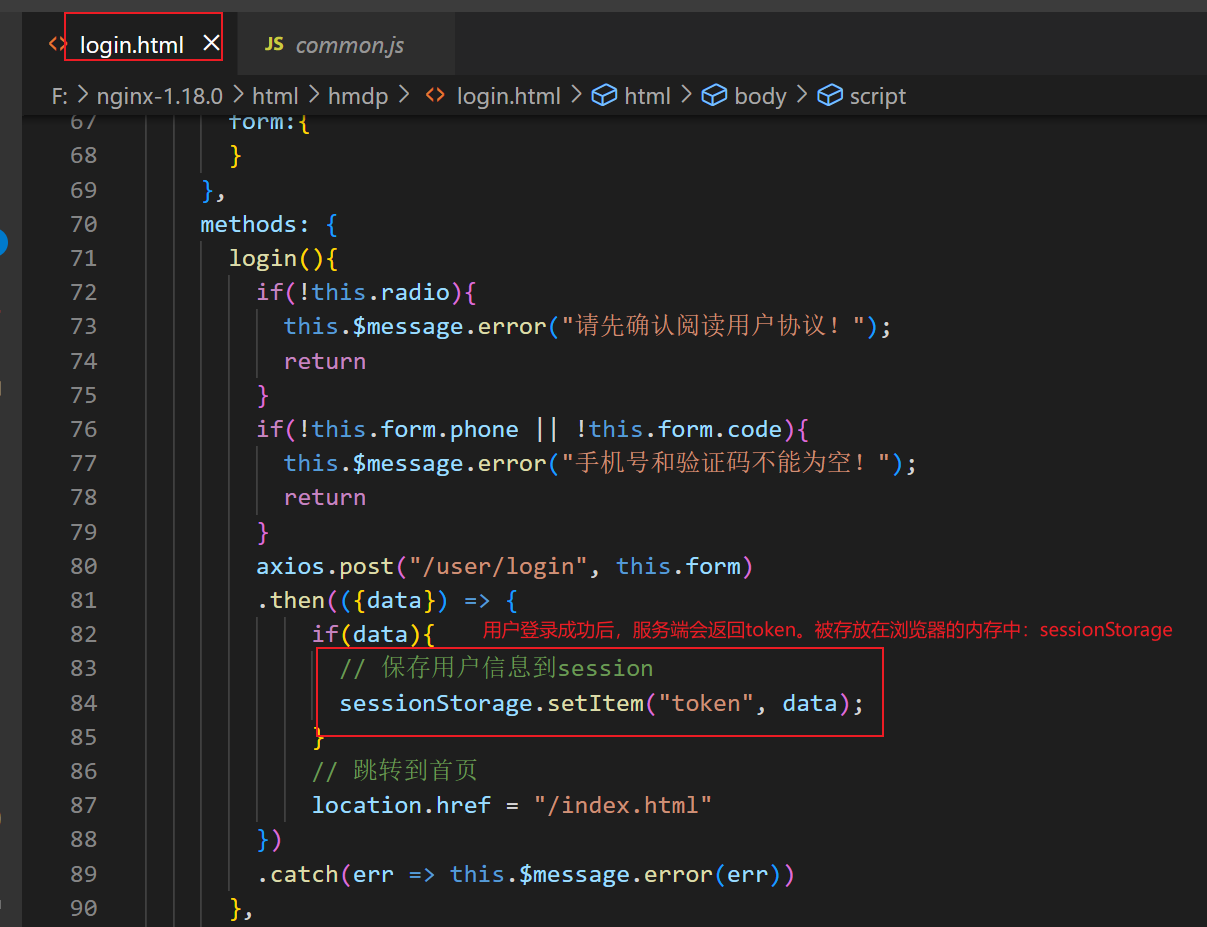Open the hmdp breadcrumb folder
This screenshot has width=1207, height=927.
click(x=359, y=96)
